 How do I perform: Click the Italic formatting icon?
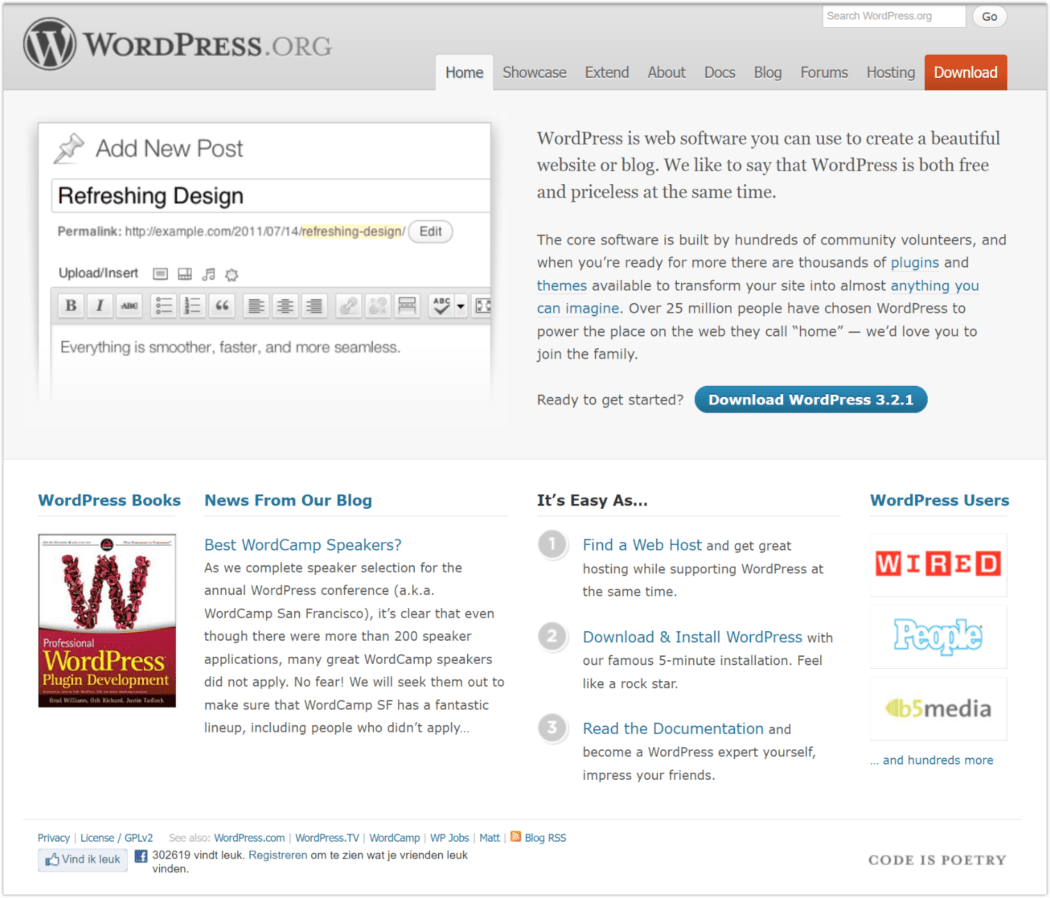point(99,306)
